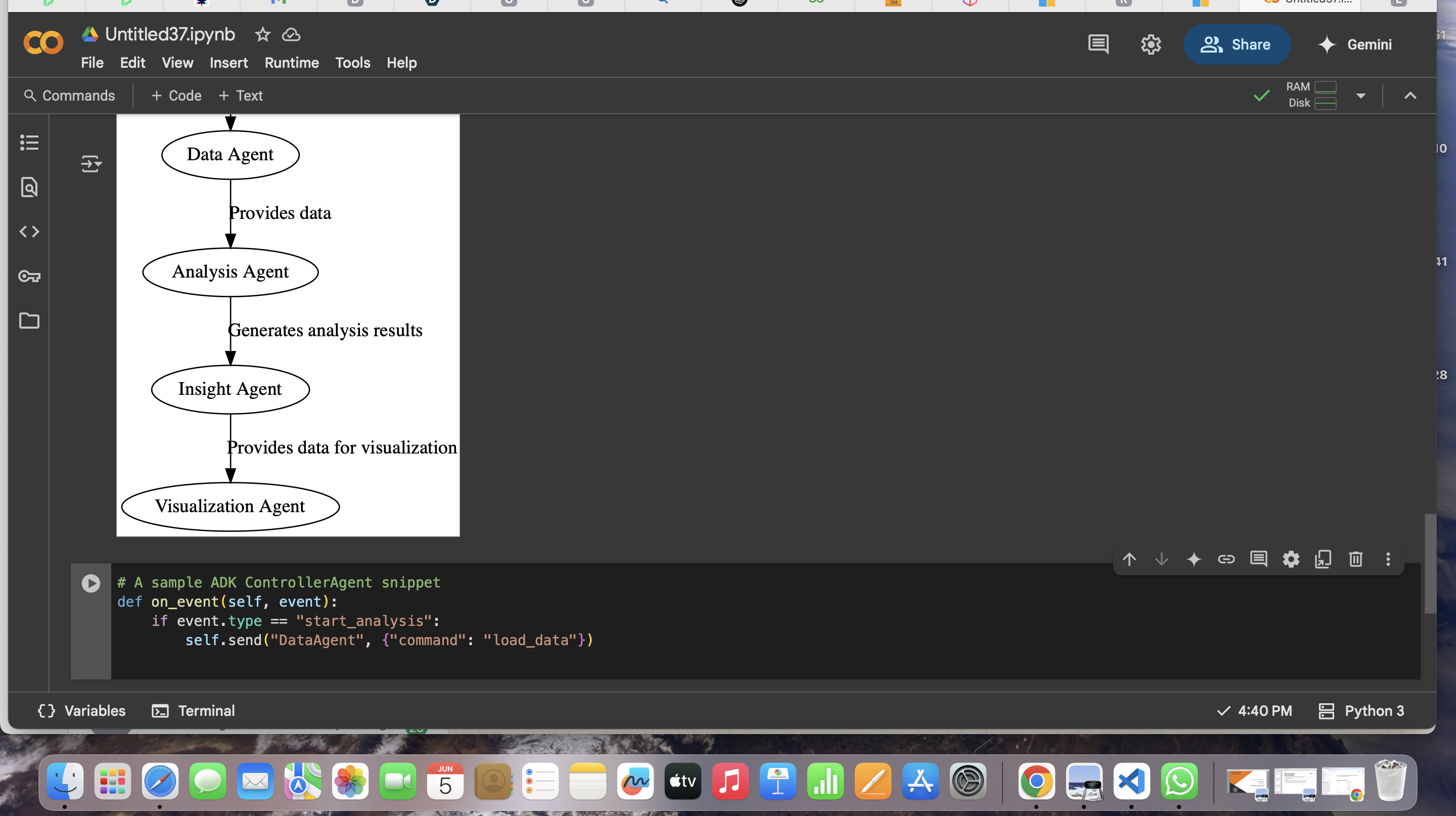Expand the RAM Disk resources dropdown arrow
This screenshot has height=816, width=1456.
pyautogui.click(x=1360, y=96)
